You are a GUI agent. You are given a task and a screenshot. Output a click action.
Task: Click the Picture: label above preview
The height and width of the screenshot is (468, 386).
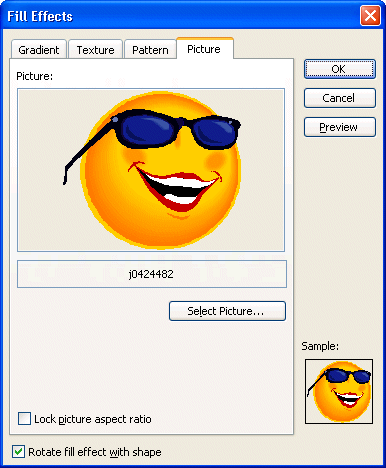tap(35, 76)
